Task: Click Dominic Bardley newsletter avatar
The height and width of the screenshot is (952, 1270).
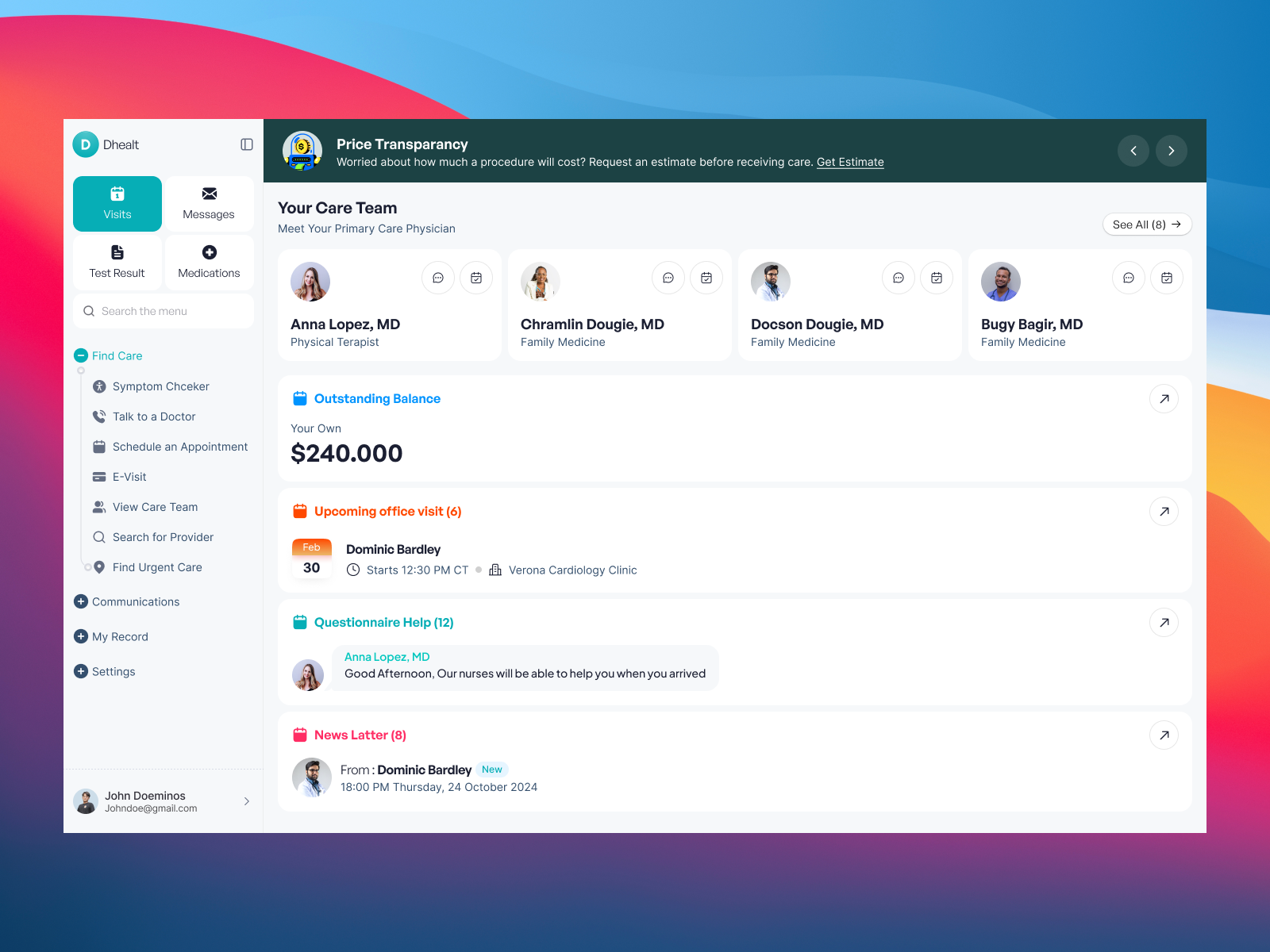Action: pos(312,777)
